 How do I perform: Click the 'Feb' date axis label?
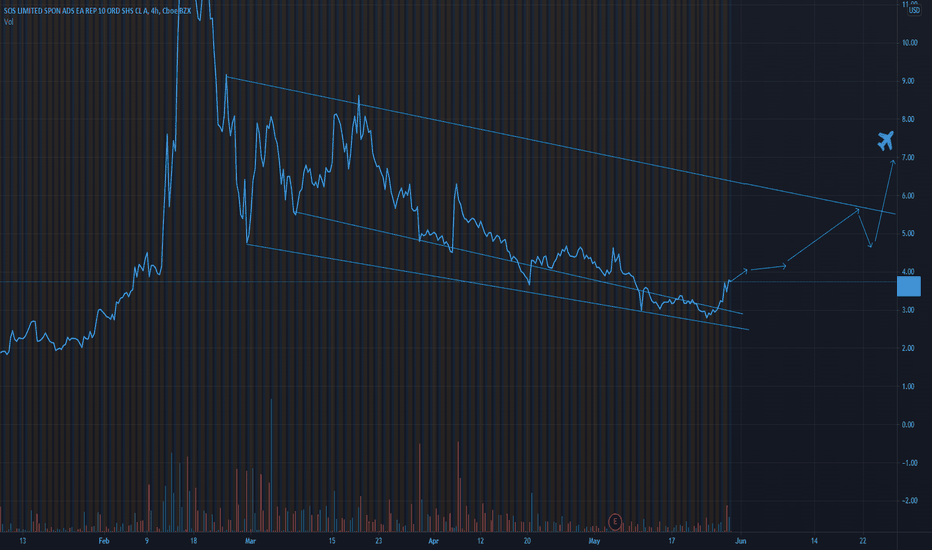(104, 541)
